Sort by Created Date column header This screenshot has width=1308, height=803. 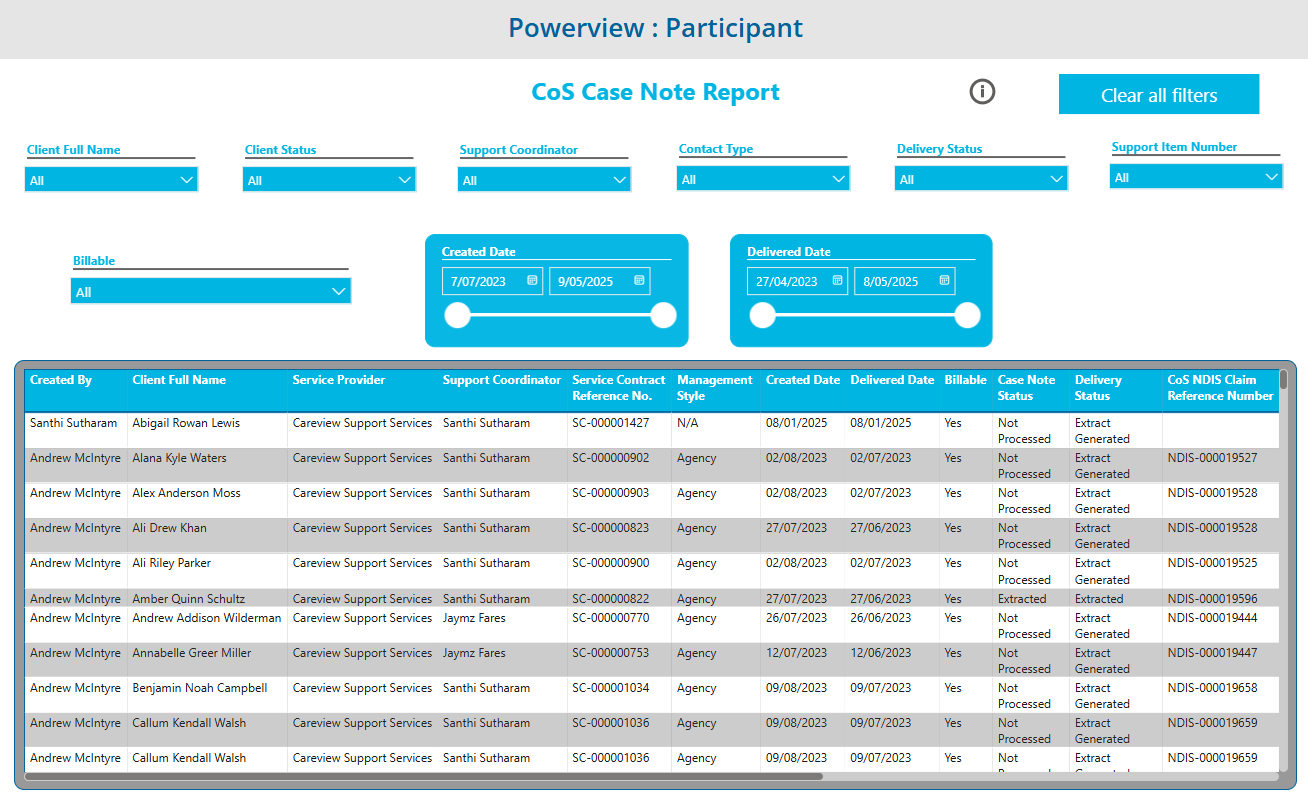click(803, 380)
